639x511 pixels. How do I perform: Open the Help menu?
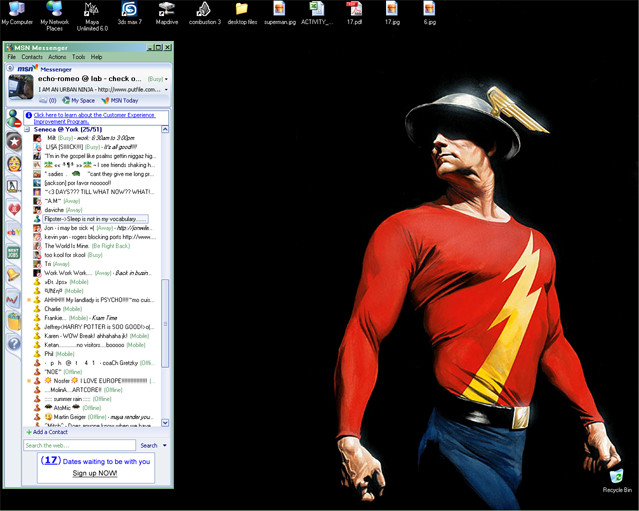pyautogui.click(x=96, y=57)
